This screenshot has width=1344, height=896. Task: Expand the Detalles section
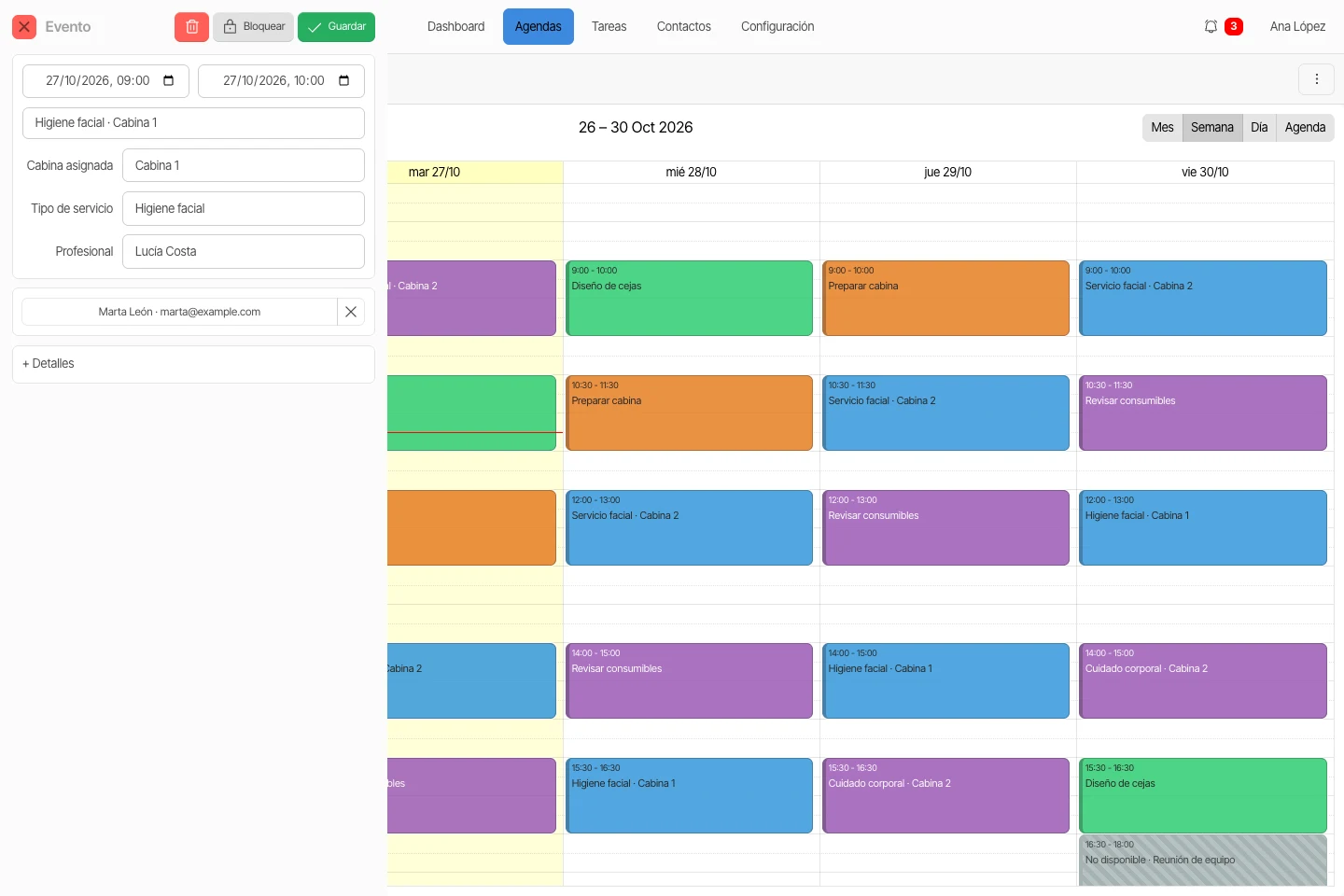tap(193, 364)
